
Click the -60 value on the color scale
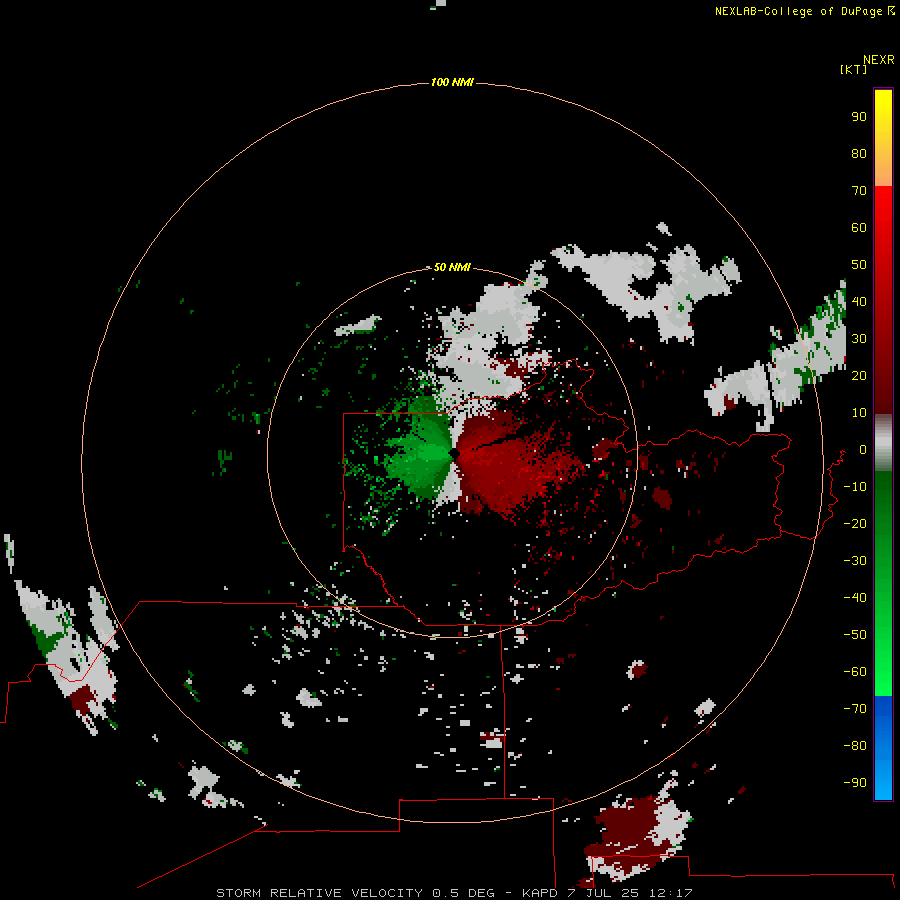coord(855,672)
